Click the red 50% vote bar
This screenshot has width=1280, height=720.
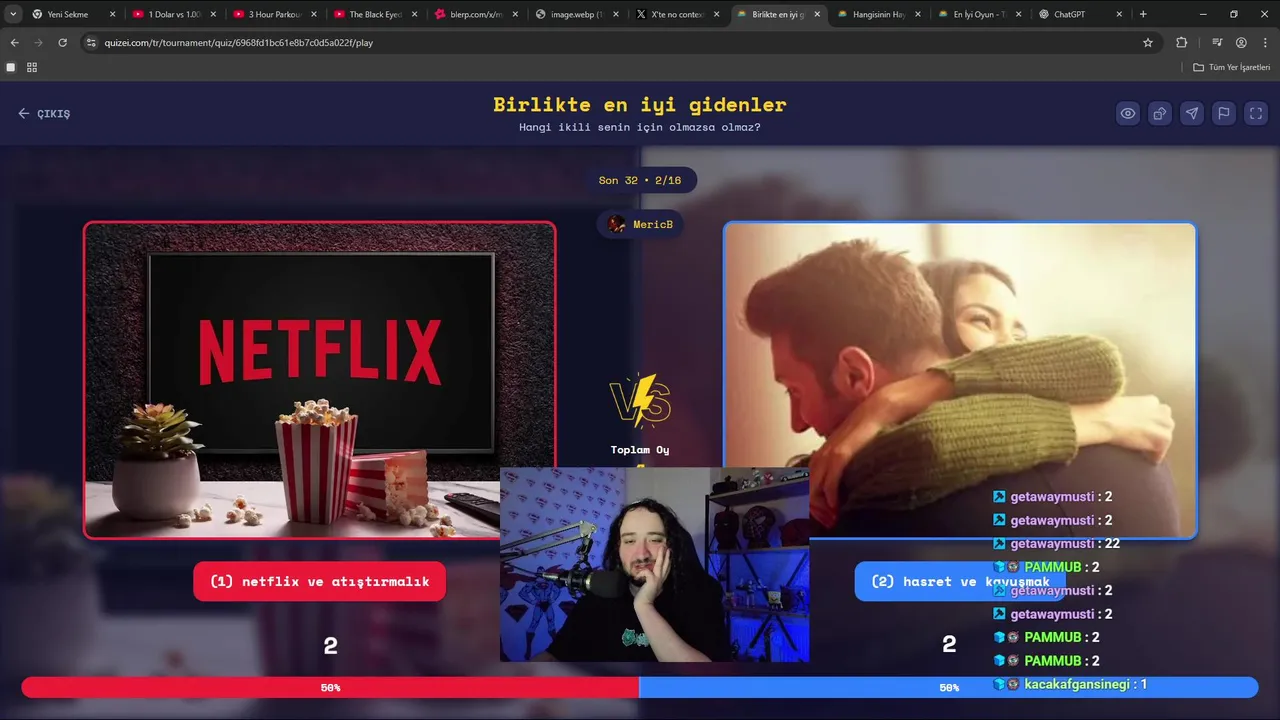(330, 687)
